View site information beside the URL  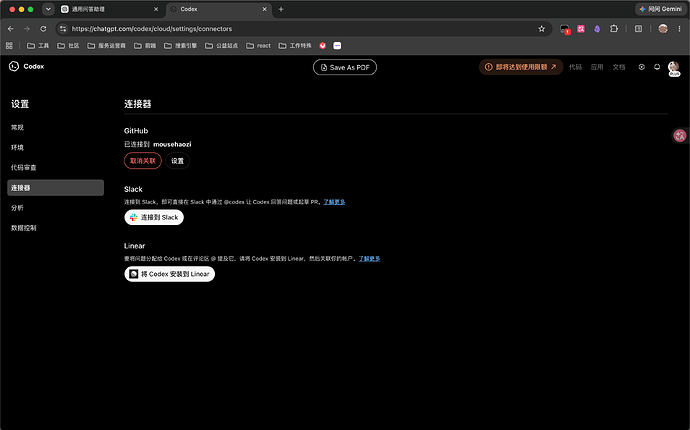click(x=63, y=29)
